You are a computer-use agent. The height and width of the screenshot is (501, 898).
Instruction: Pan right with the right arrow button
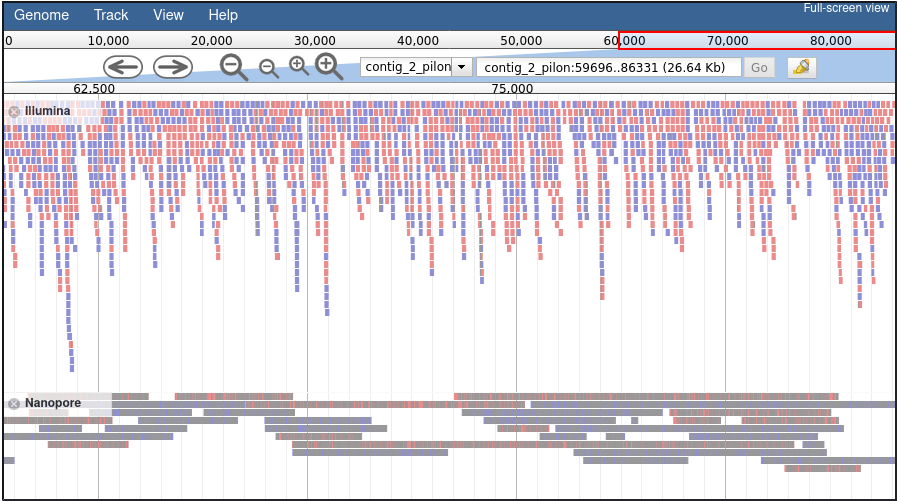(x=172, y=67)
